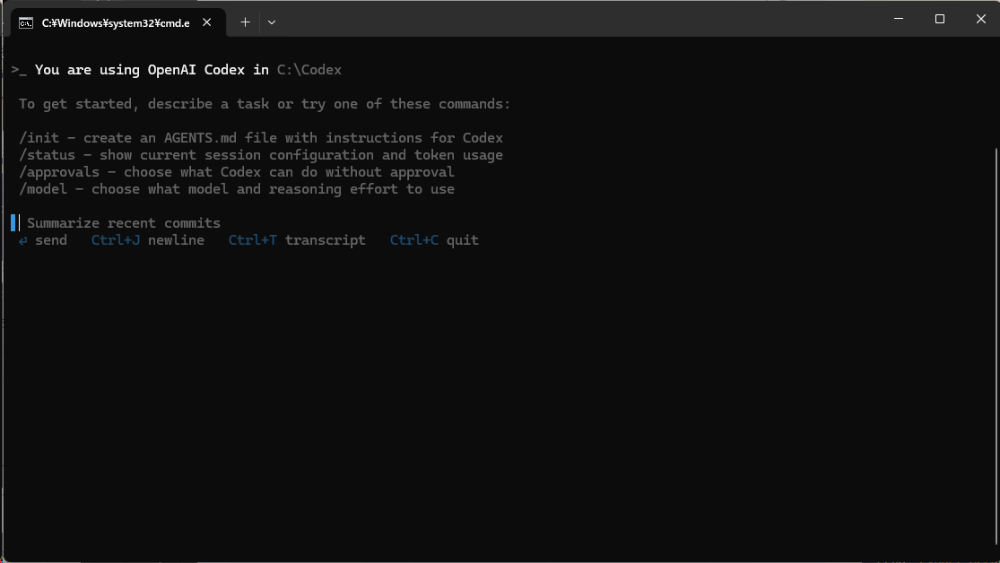Image resolution: width=1000 pixels, height=563 pixels.
Task: Click the terminal vertical scrollbar
Action: click(996, 344)
